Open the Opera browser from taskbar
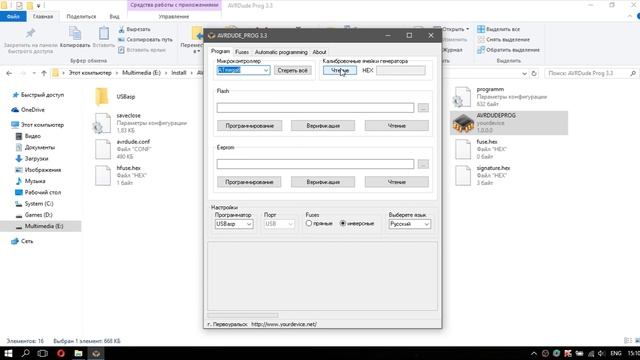The width and height of the screenshot is (640, 360). coord(61,353)
